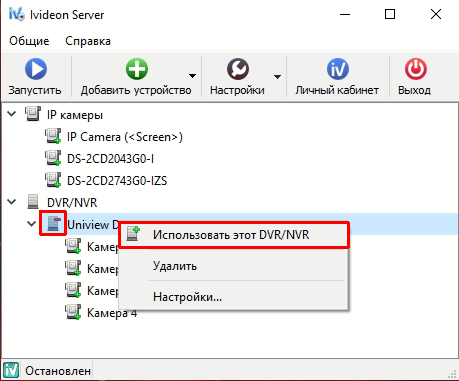Click the Запустить button label
The image size is (459, 381).
(x=35, y=90)
